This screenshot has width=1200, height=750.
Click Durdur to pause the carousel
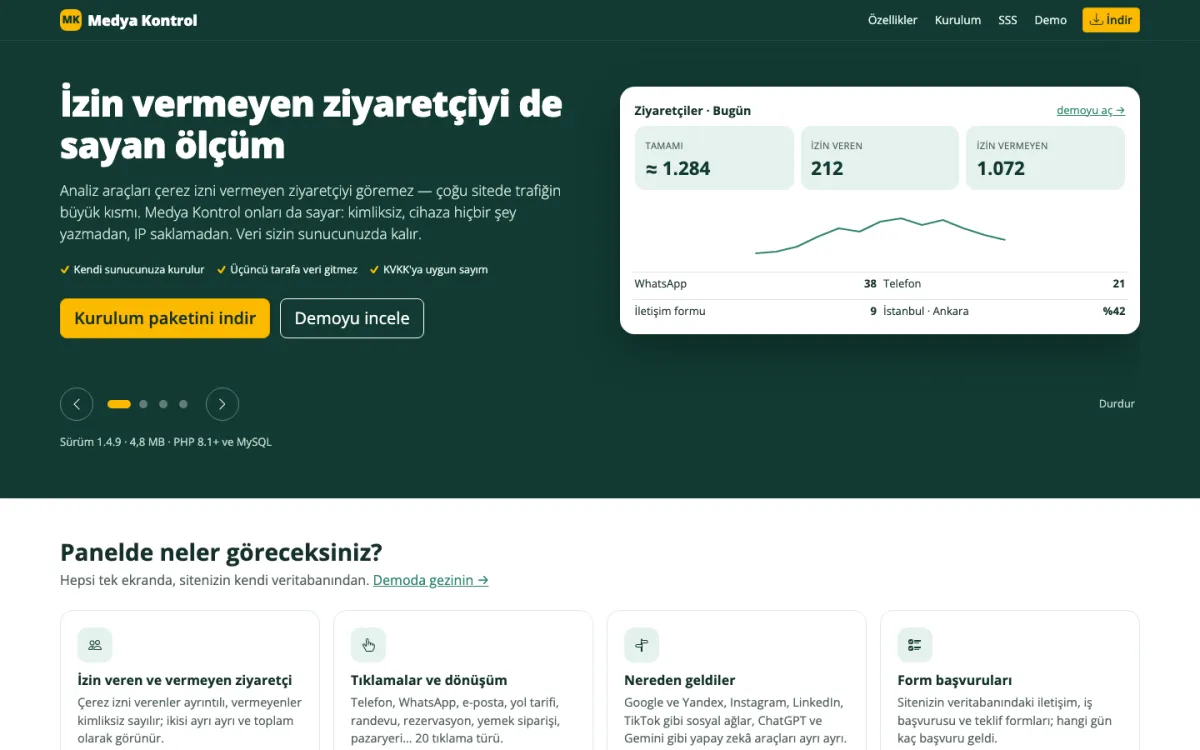[x=1117, y=404]
